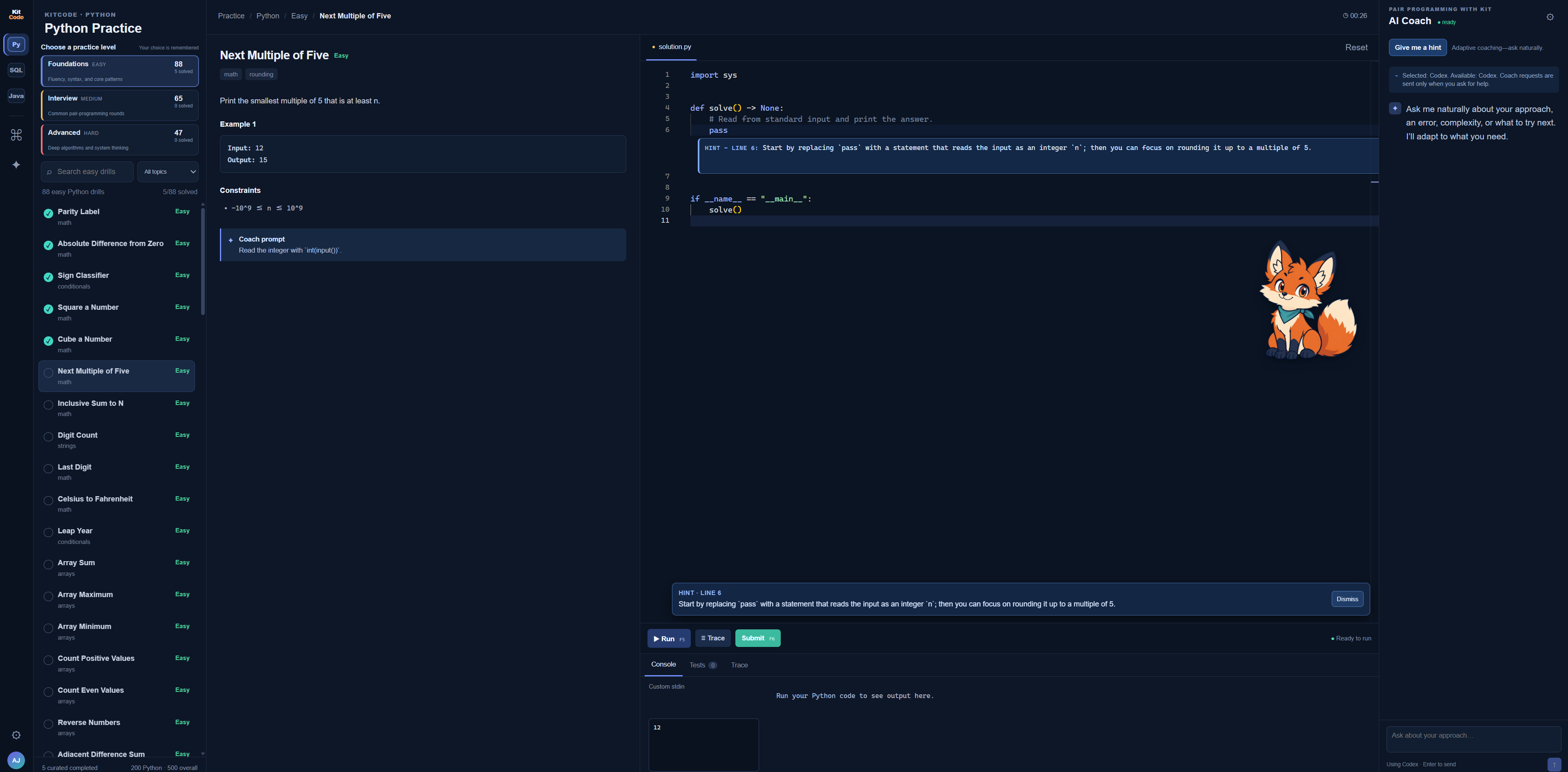
Task: Place cursor on editor line 11
Action: pyautogui.click(x=1034, y=220)
